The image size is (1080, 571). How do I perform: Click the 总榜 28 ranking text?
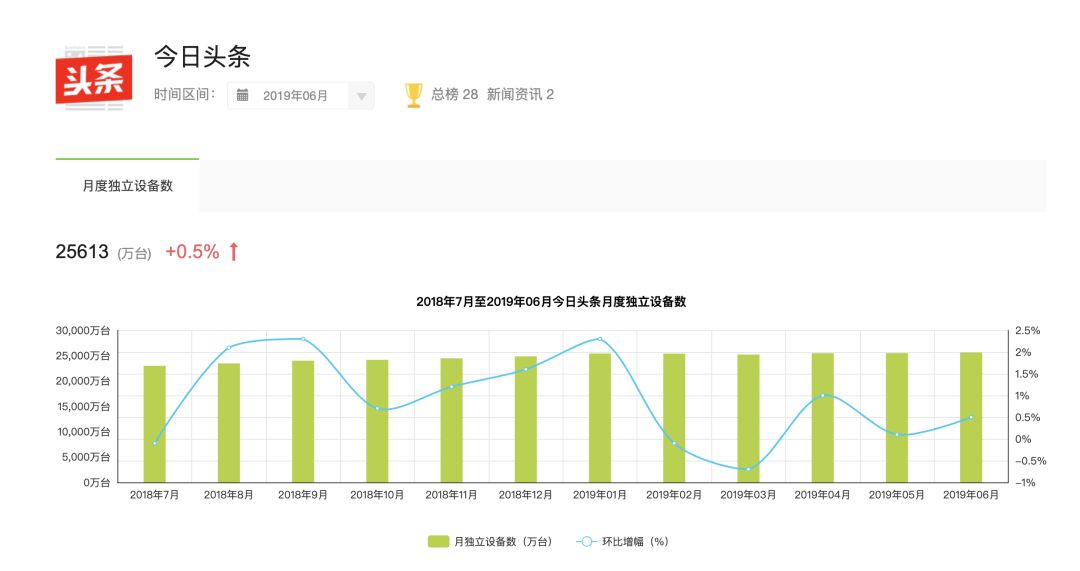pyautogui.click(x=455, y=94)
